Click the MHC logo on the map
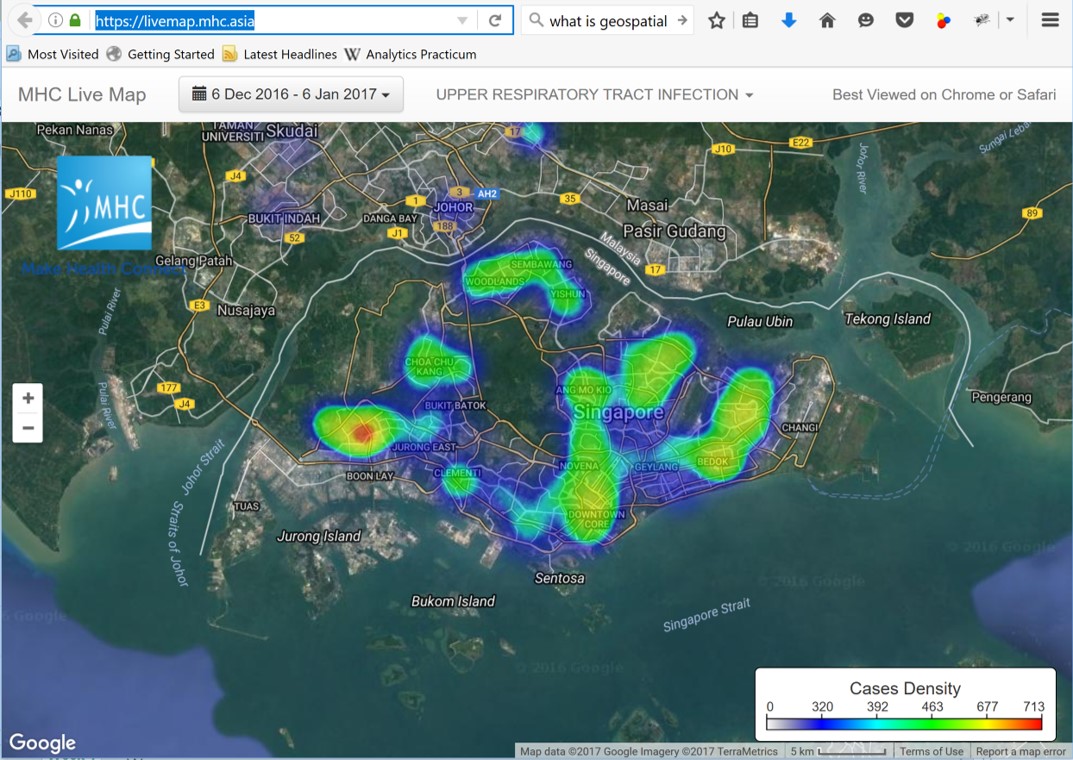Image resolution: width=1073 pixels, height=760 pixels. pos(104,203)
